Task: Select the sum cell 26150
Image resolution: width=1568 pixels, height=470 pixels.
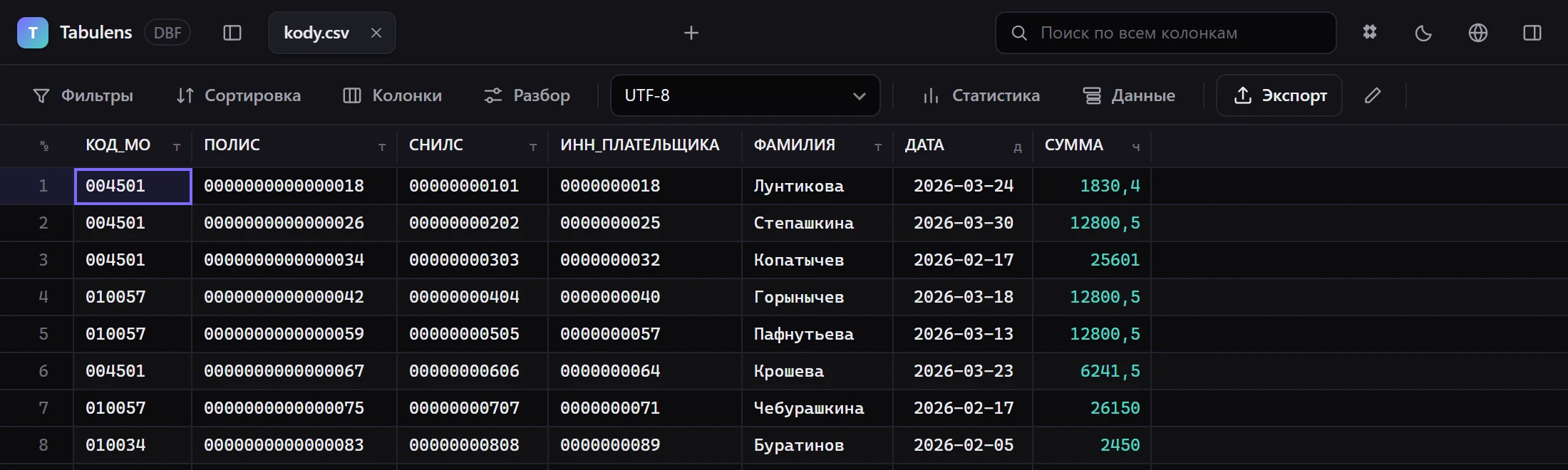Action: tap(1092, 409)
